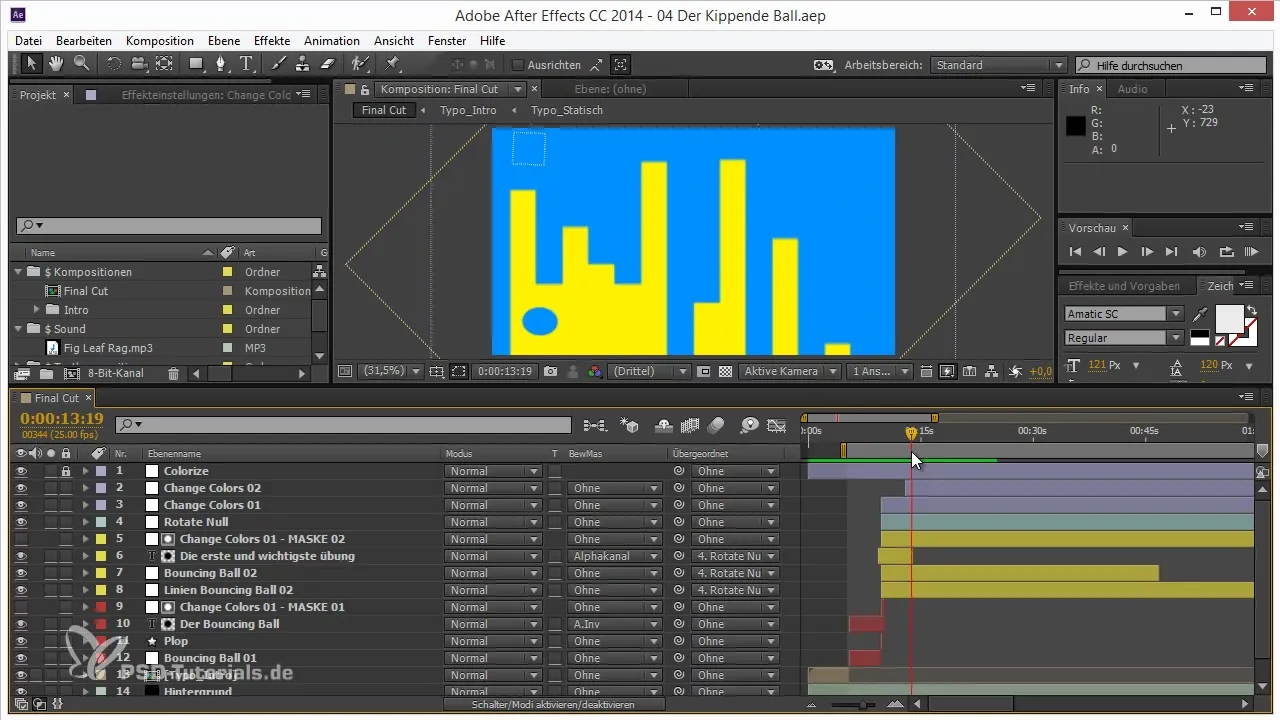Select the Puppet Pin tool
The height and width of the screenshot is (720, 1280).
coord(392,64)
